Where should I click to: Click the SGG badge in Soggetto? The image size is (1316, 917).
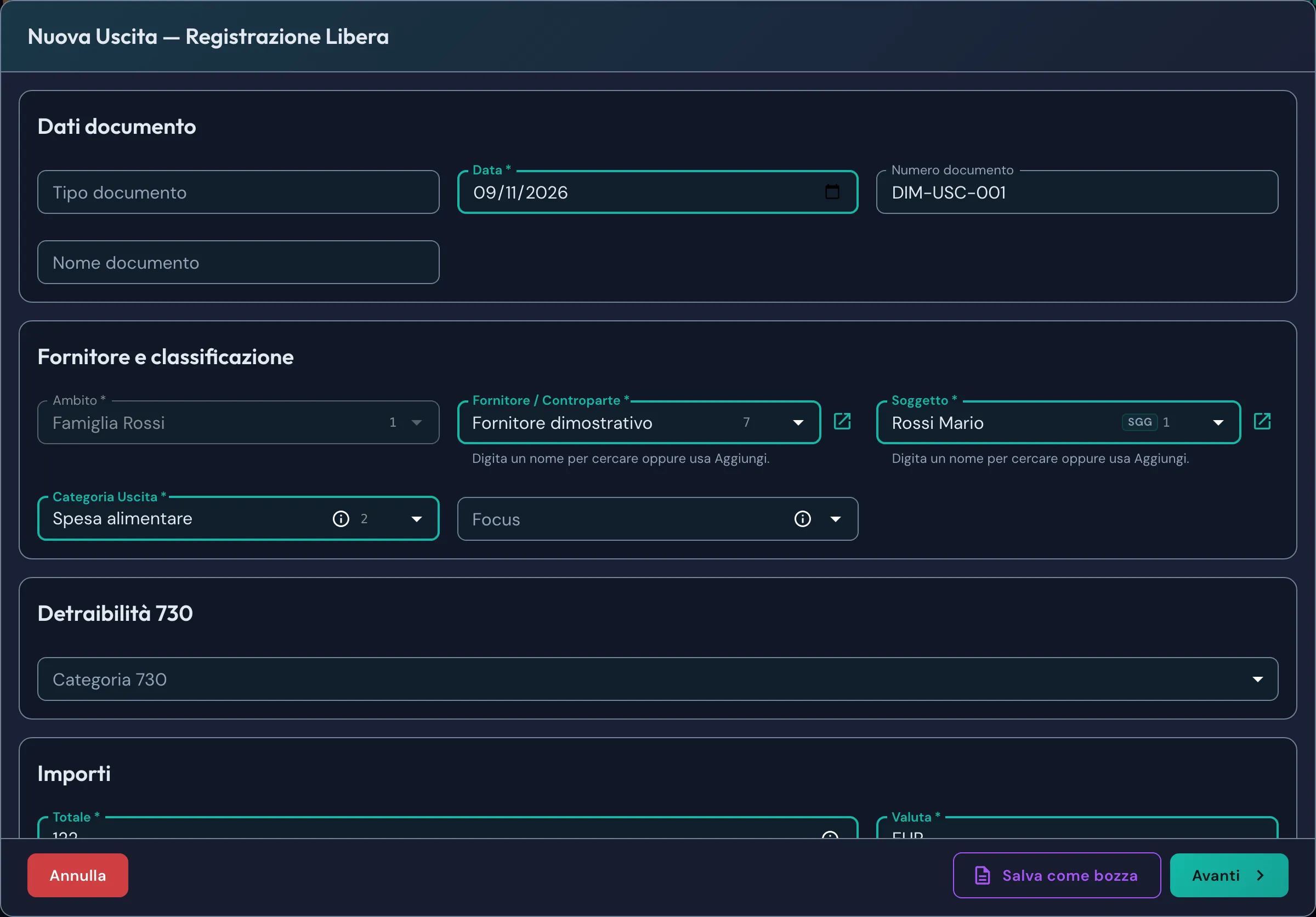1139,422
